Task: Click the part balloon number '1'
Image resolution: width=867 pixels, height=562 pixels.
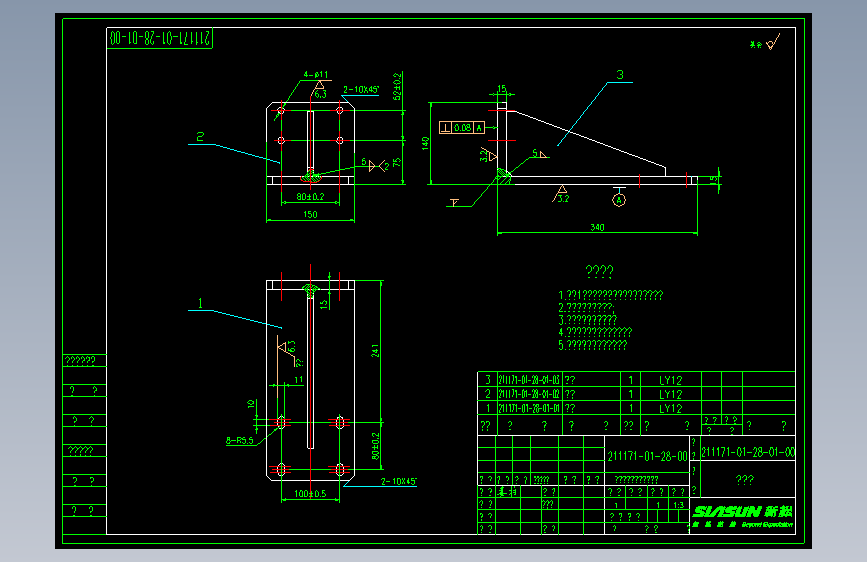Action: (x=200, y=303)
